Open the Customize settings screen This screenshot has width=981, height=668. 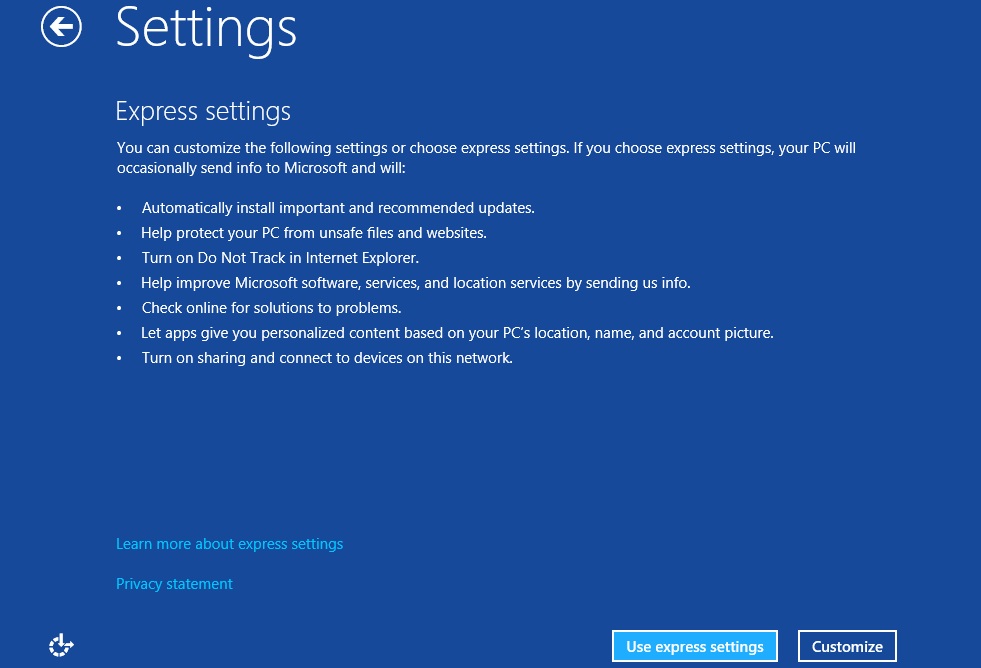point(847,646)
